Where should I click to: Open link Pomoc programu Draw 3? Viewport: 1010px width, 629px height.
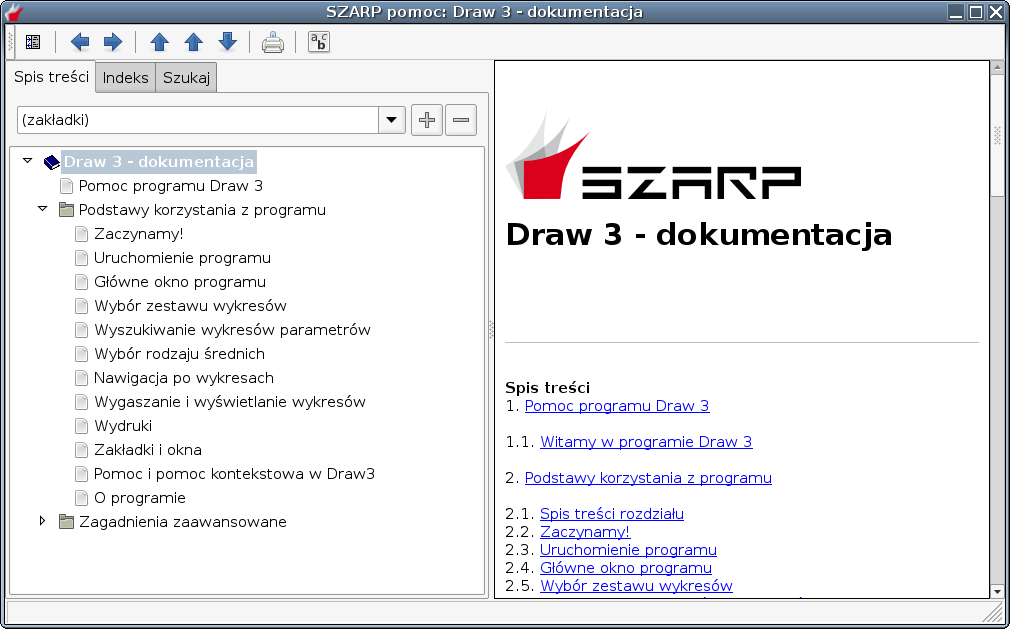click(617, 406)
